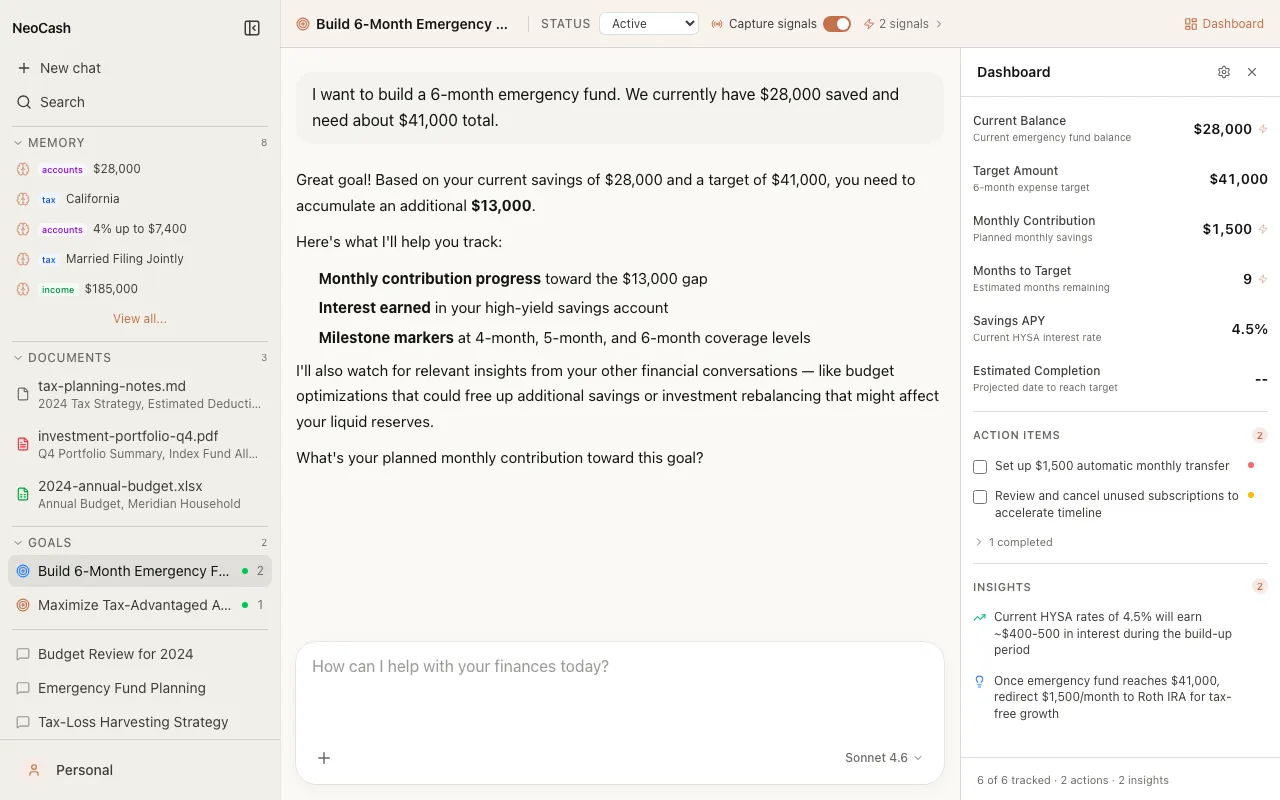Click the 2024-annual-budget.xlsx file name
This screenshot has width=1280, height=800.
tap(120, 486)
